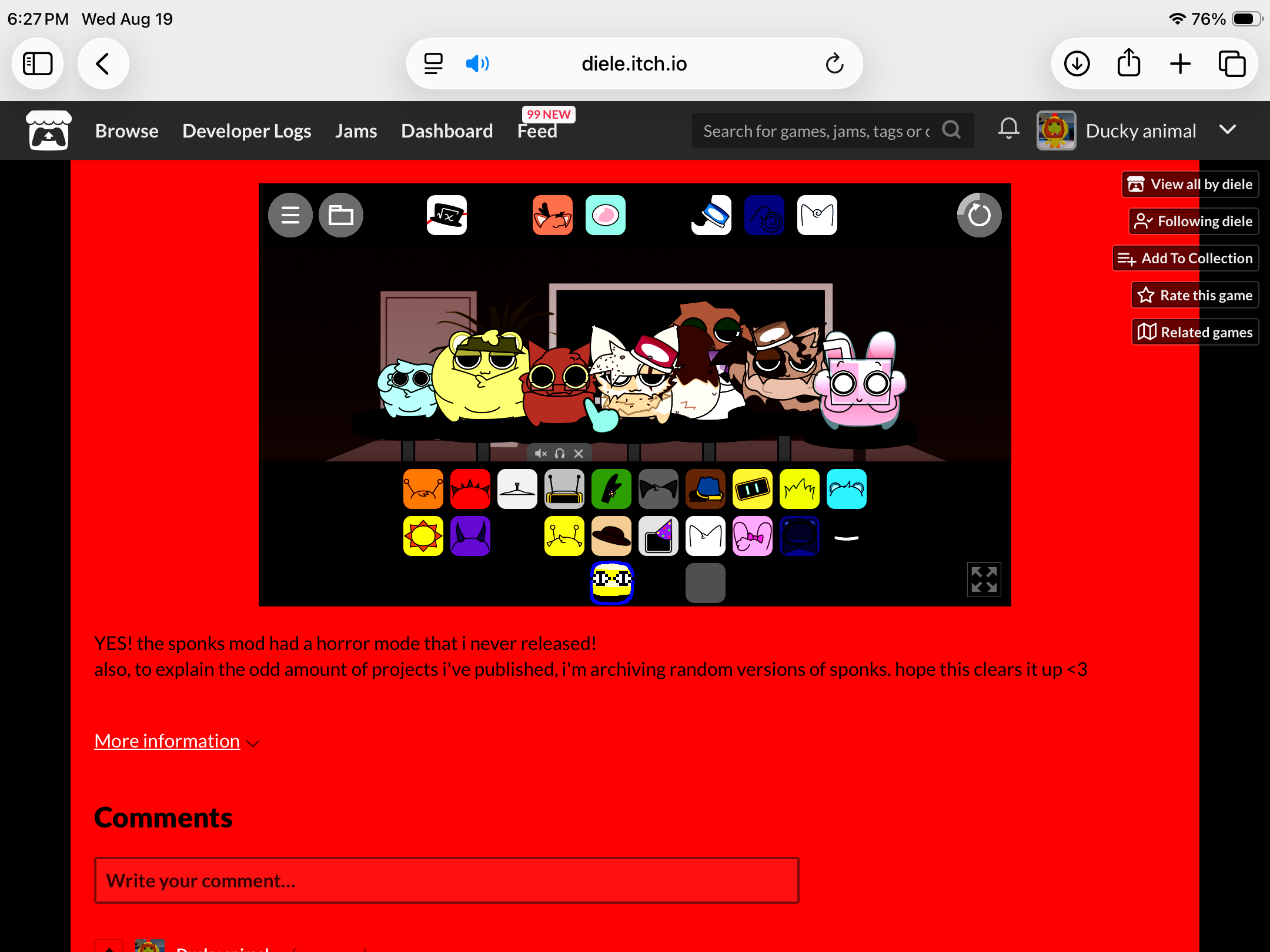Screen dimensions: 1270x952
Task: Solo the selected character with headphones icon
Action: 560,453
